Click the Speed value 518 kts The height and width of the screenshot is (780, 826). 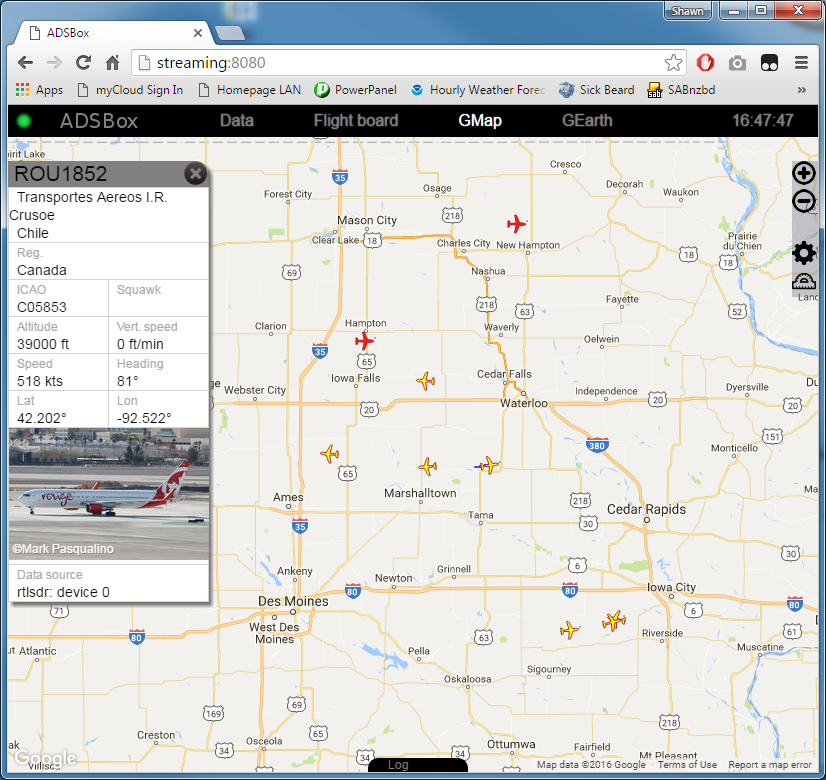point(40,381)
